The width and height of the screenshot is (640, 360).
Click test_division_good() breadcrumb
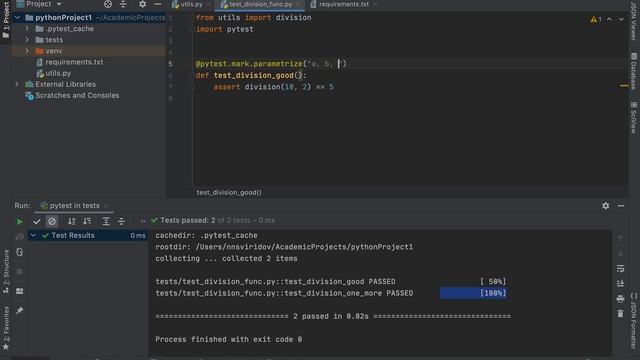pos(229,192)
